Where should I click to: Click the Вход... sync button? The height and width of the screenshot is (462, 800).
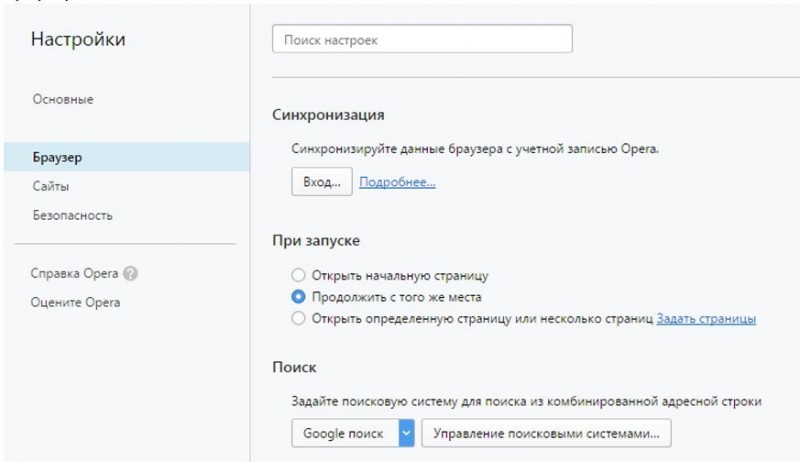tap(322, 182)
